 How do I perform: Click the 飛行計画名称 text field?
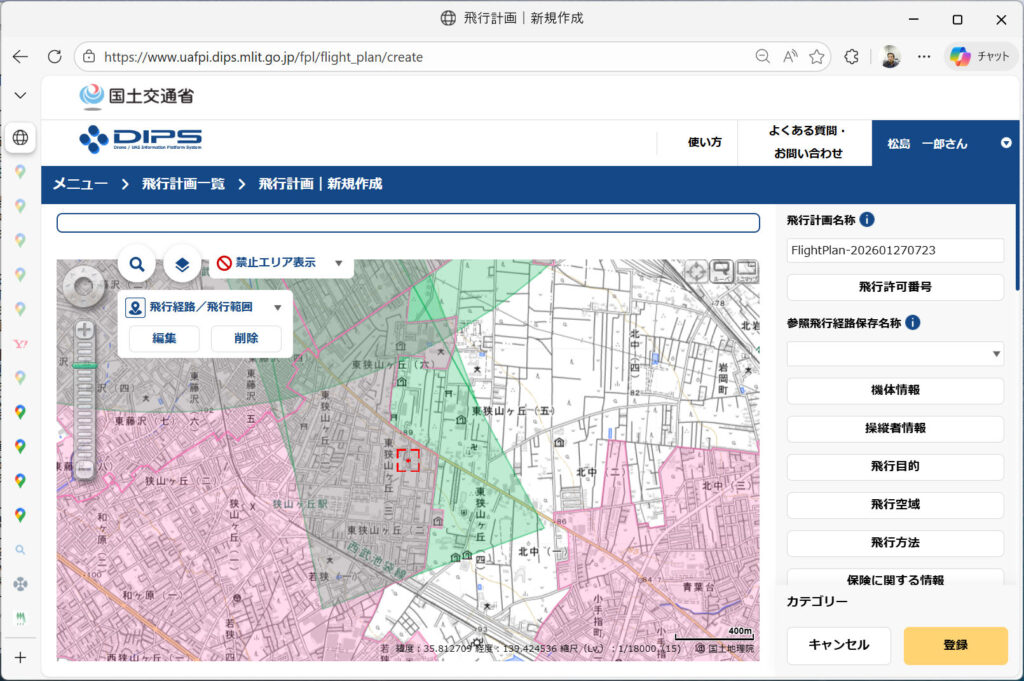(895, 250)
